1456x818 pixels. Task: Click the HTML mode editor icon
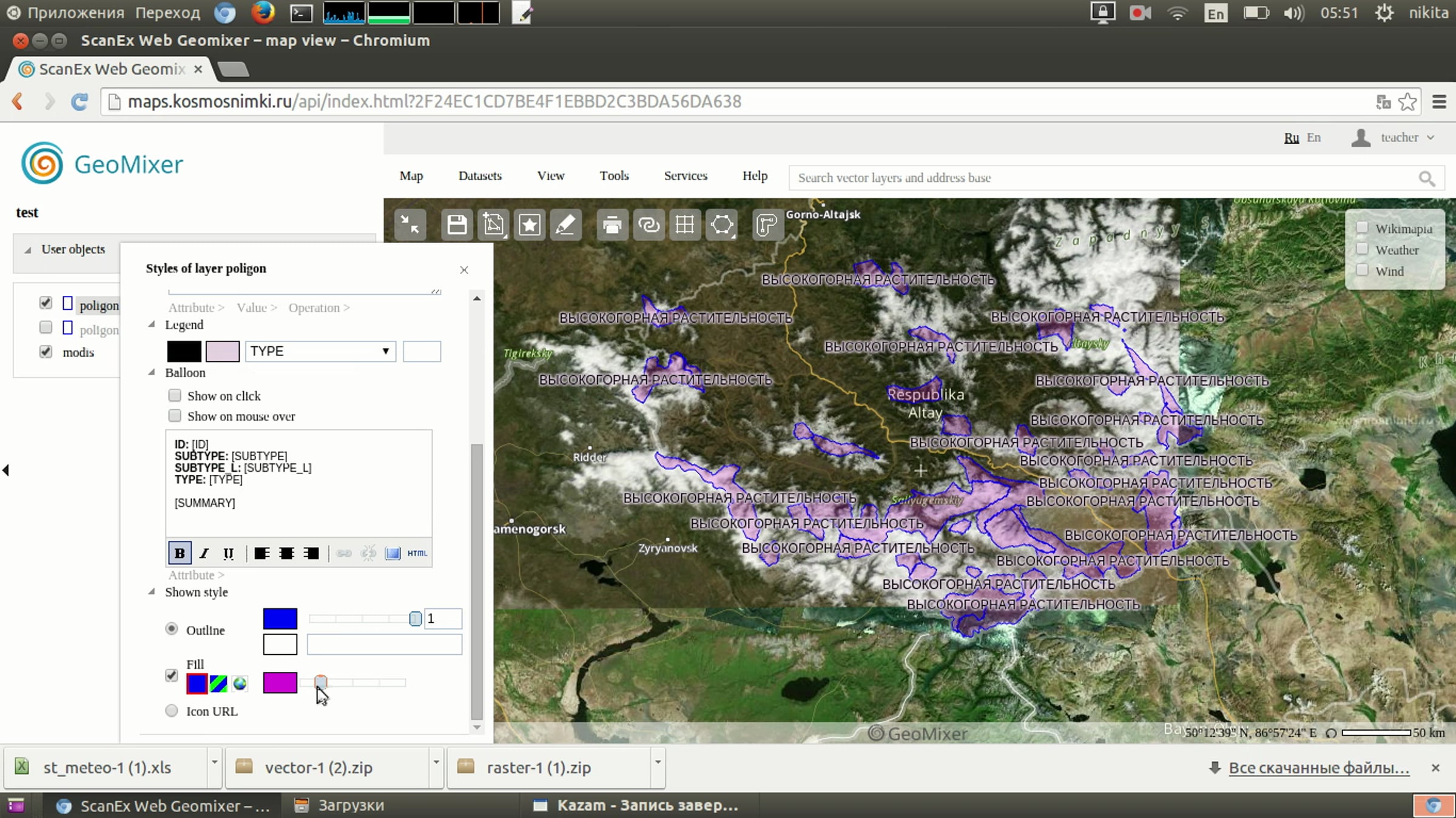pyautogui.click(x=417, y=553)
